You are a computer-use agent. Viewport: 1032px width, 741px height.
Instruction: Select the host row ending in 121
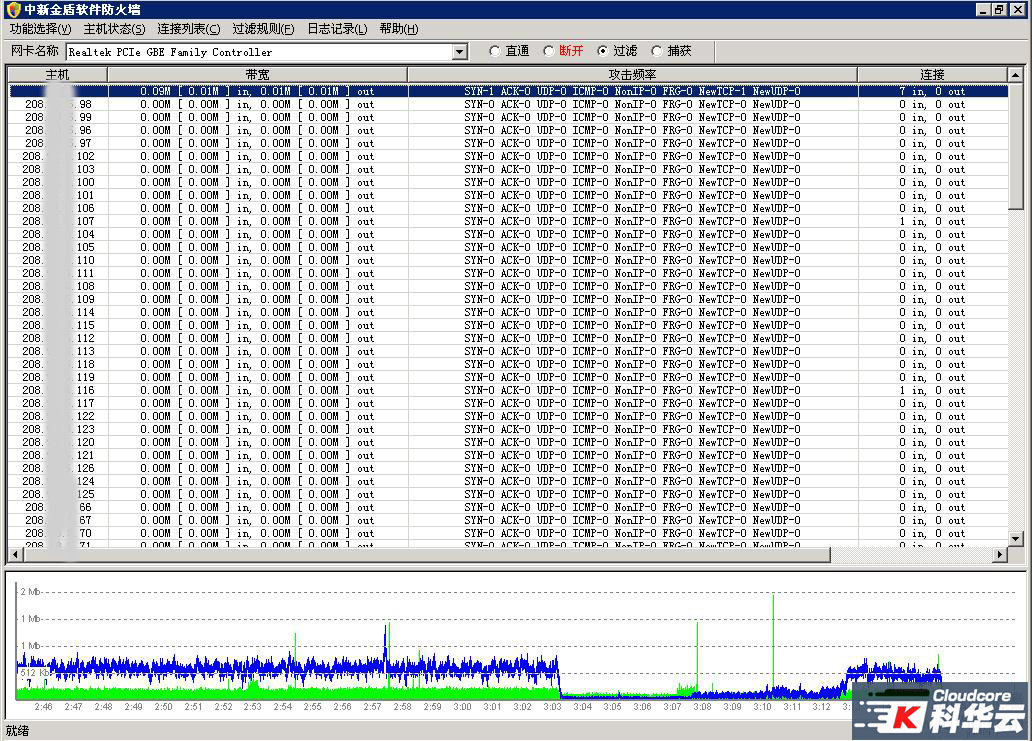tap(508, 455)
